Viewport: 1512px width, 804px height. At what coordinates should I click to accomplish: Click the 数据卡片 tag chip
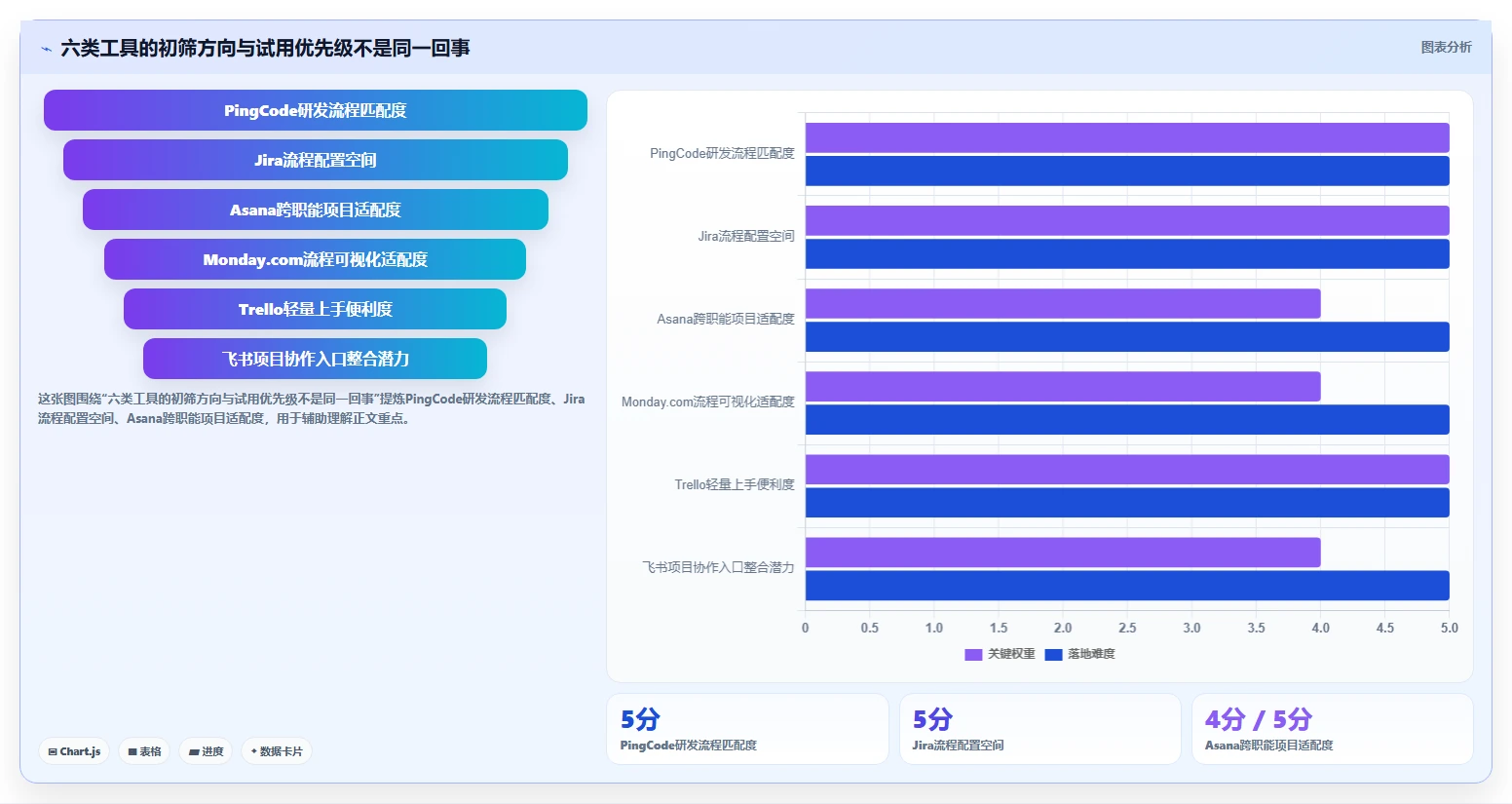277,751
